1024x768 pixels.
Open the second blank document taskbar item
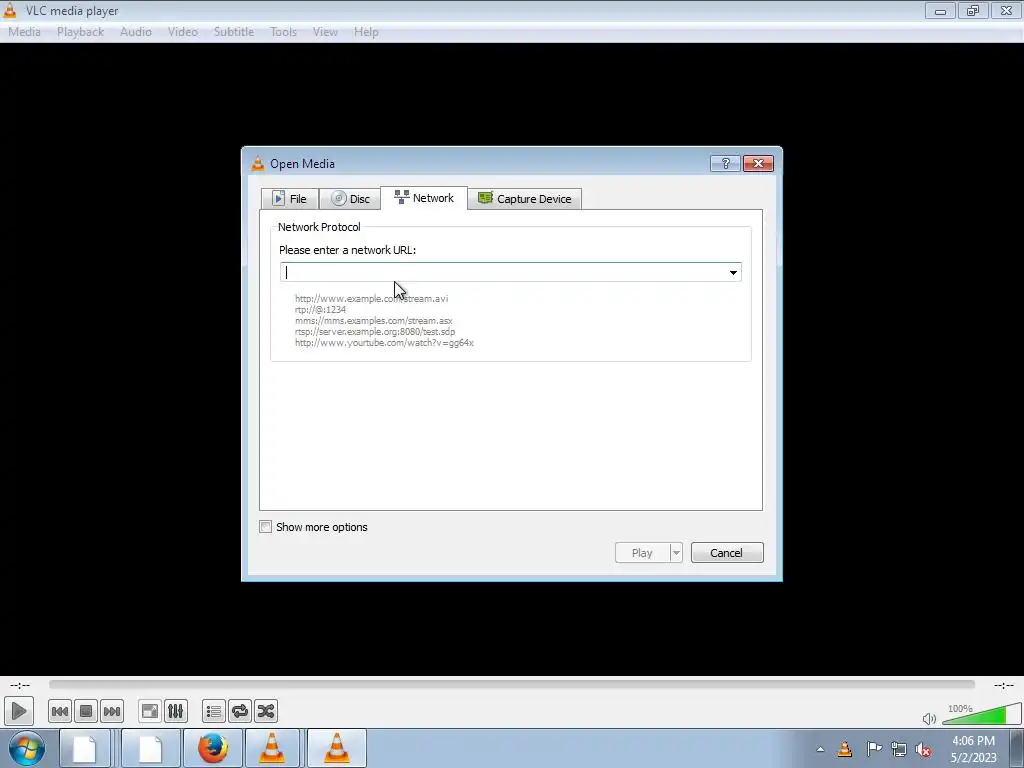click(151, 748)
